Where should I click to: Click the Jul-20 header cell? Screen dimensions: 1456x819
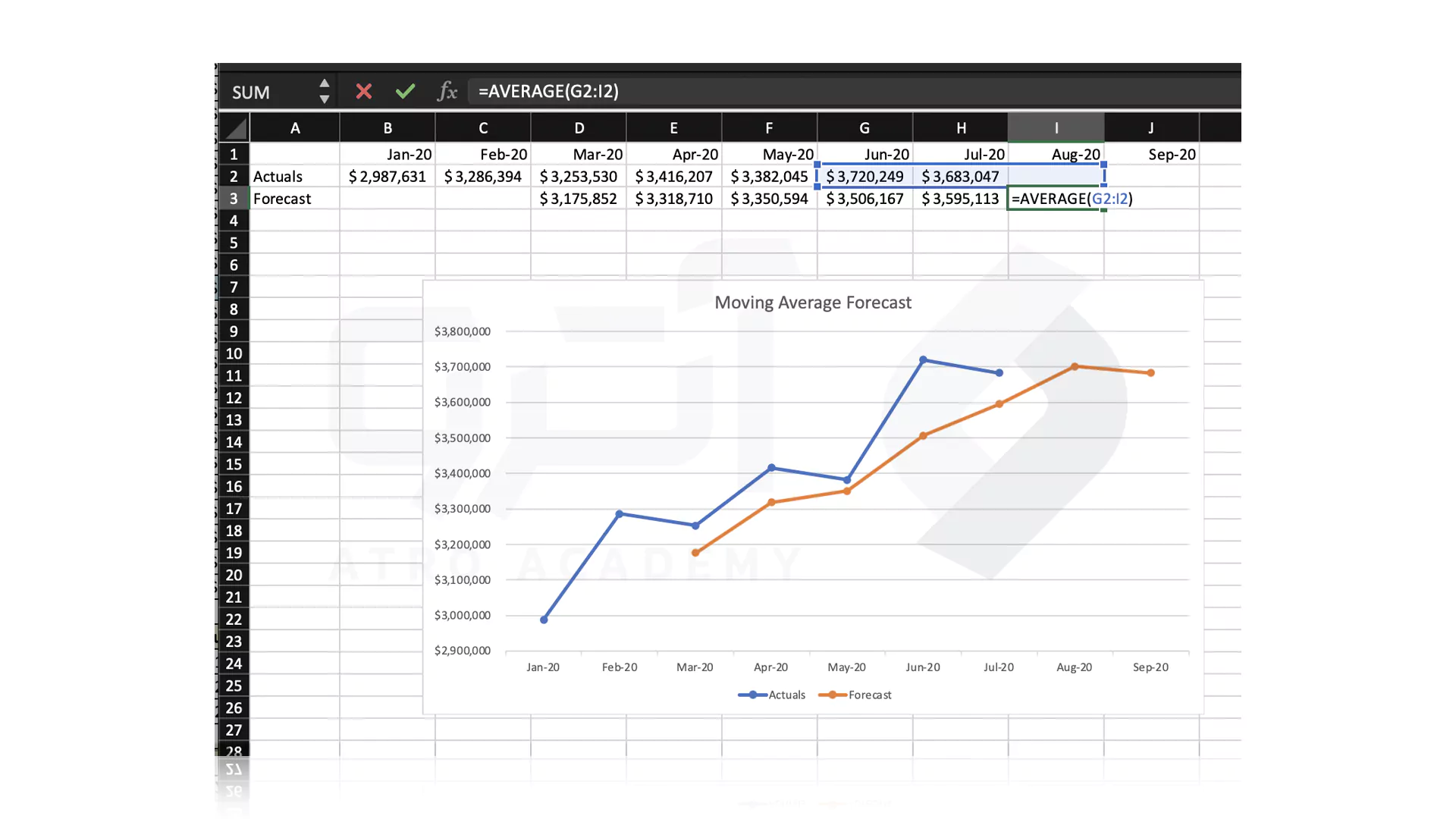click(961, 155)
